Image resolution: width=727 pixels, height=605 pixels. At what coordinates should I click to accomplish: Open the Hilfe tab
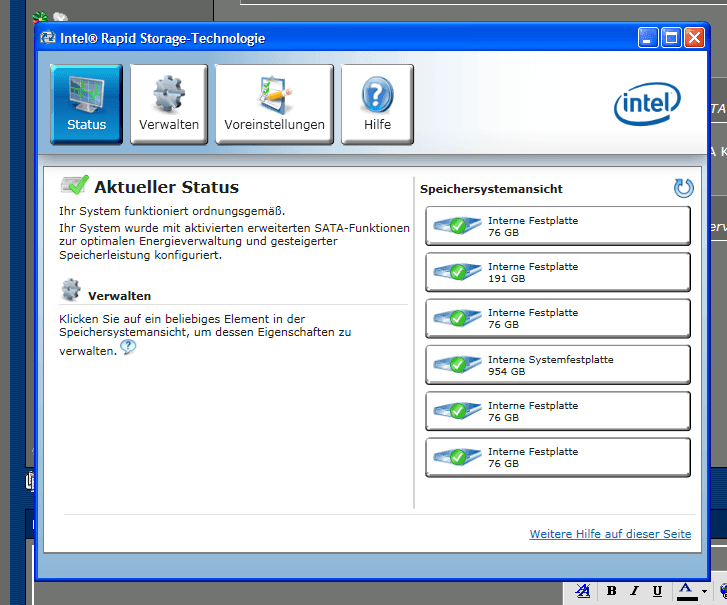pyautogui.click(x=377, y=104)
